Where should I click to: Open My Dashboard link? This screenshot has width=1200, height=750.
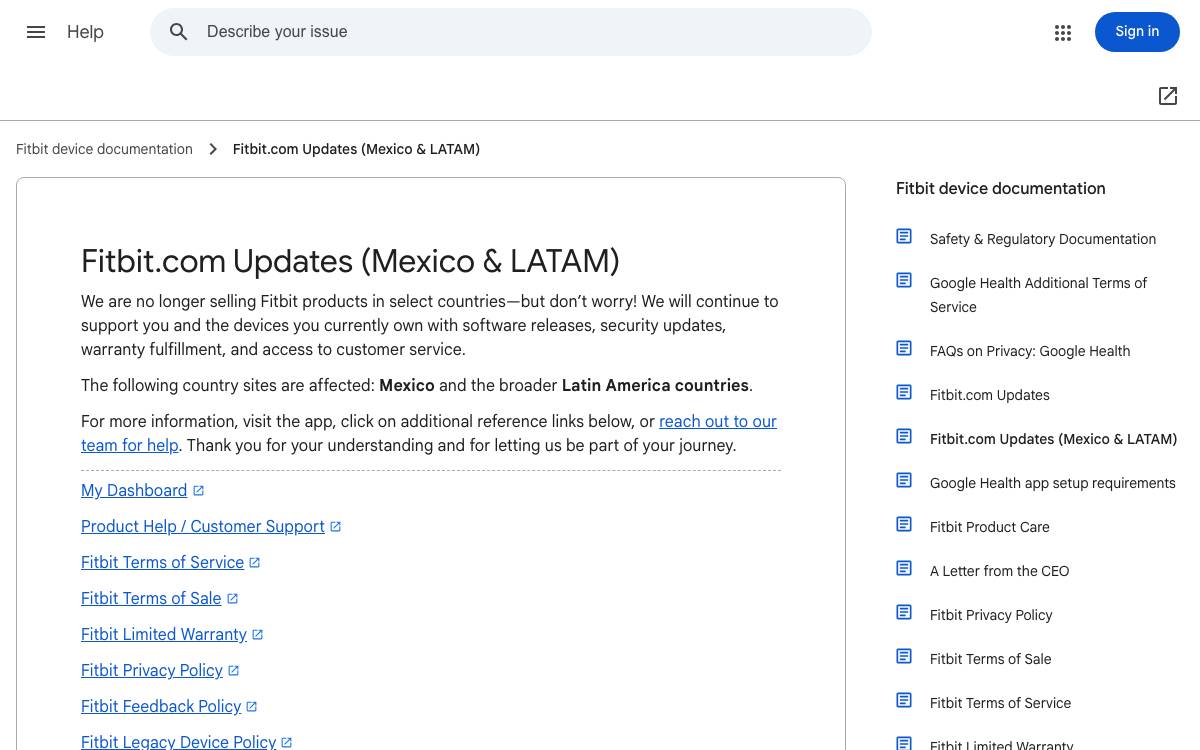134,490
